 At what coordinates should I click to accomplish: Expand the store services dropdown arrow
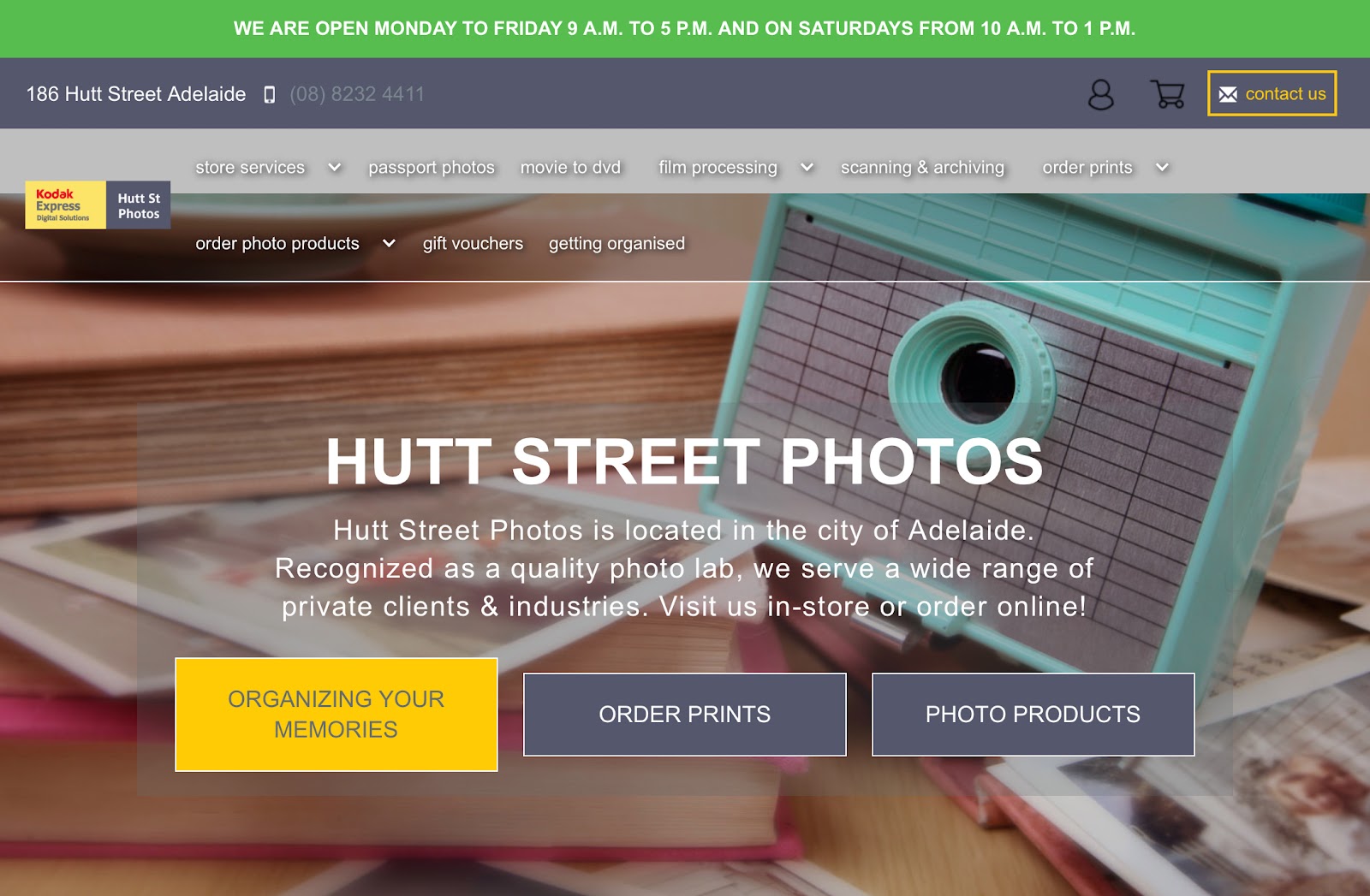pos(335,167)
